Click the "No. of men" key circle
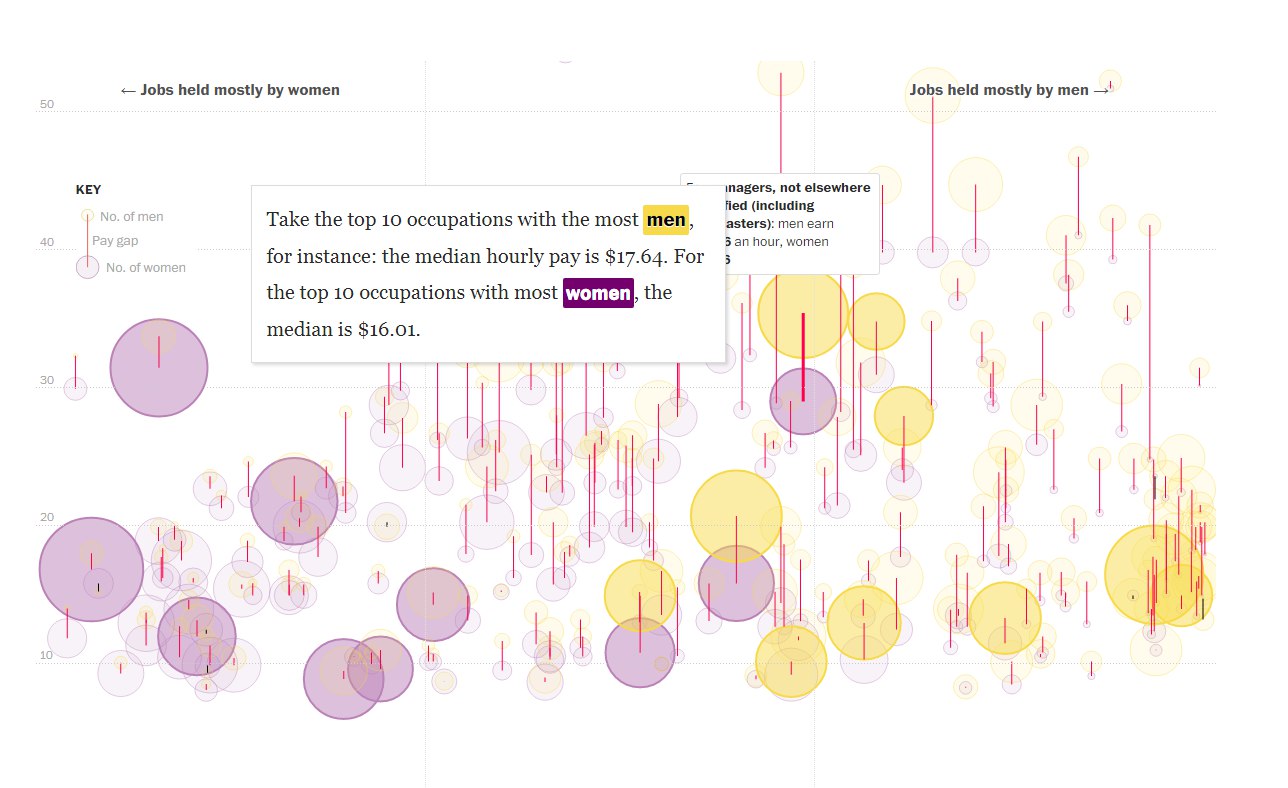 [x=87, y=216]
